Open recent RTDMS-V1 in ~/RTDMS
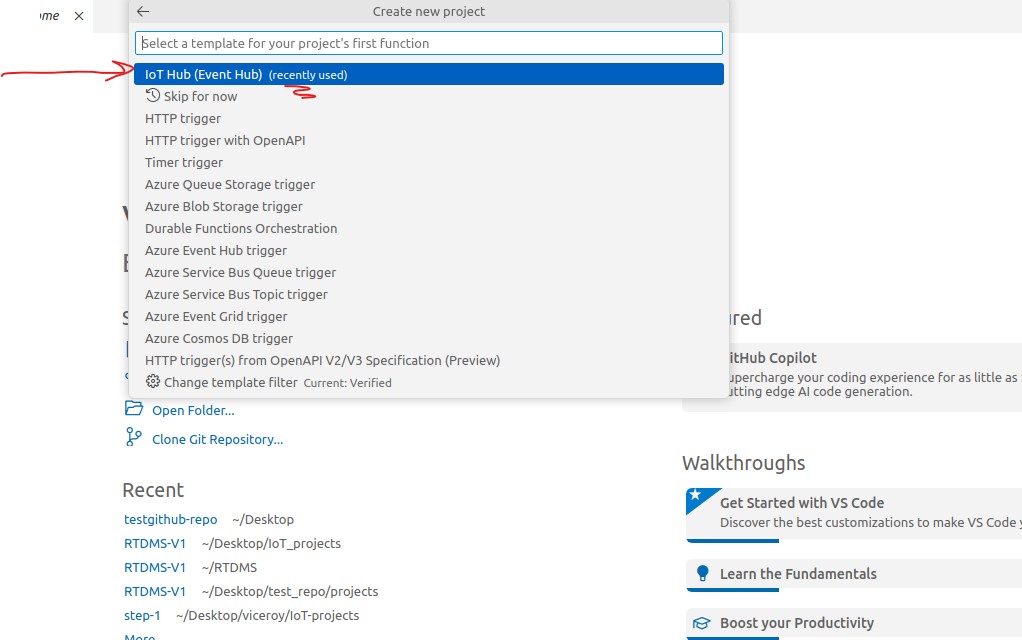 (x=155, y=568)
